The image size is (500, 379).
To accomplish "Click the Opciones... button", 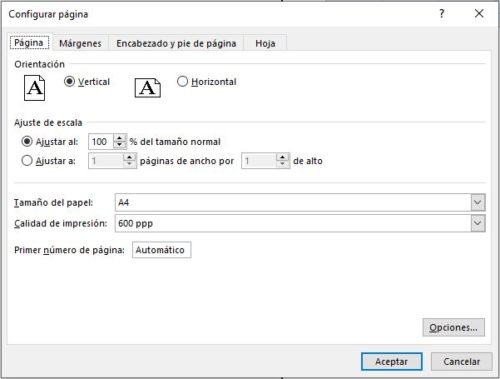I will click(x=453, y=327).
